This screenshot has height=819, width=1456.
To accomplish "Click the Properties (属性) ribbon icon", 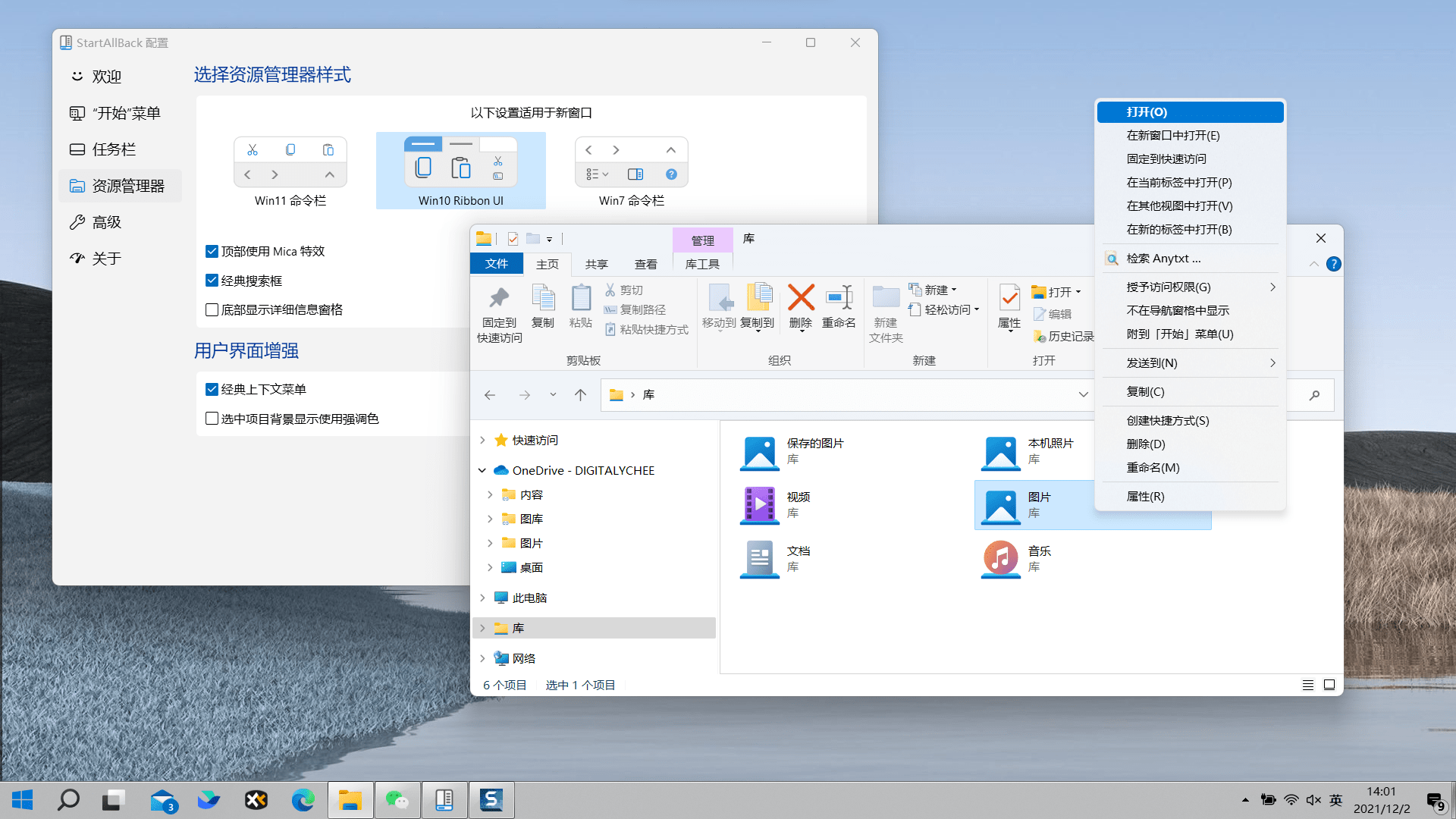I will 1009,299.
